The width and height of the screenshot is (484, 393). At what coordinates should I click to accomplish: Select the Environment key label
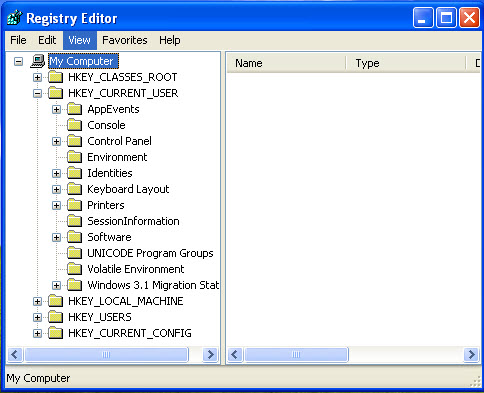click(117, 157)
